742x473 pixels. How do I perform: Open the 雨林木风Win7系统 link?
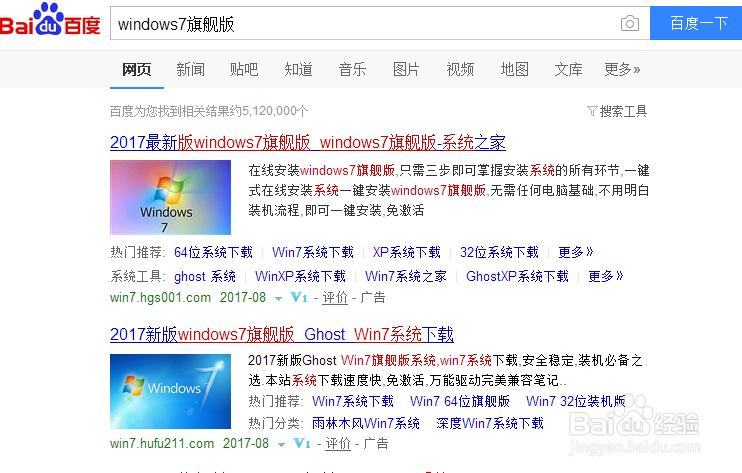coord(365,423)
